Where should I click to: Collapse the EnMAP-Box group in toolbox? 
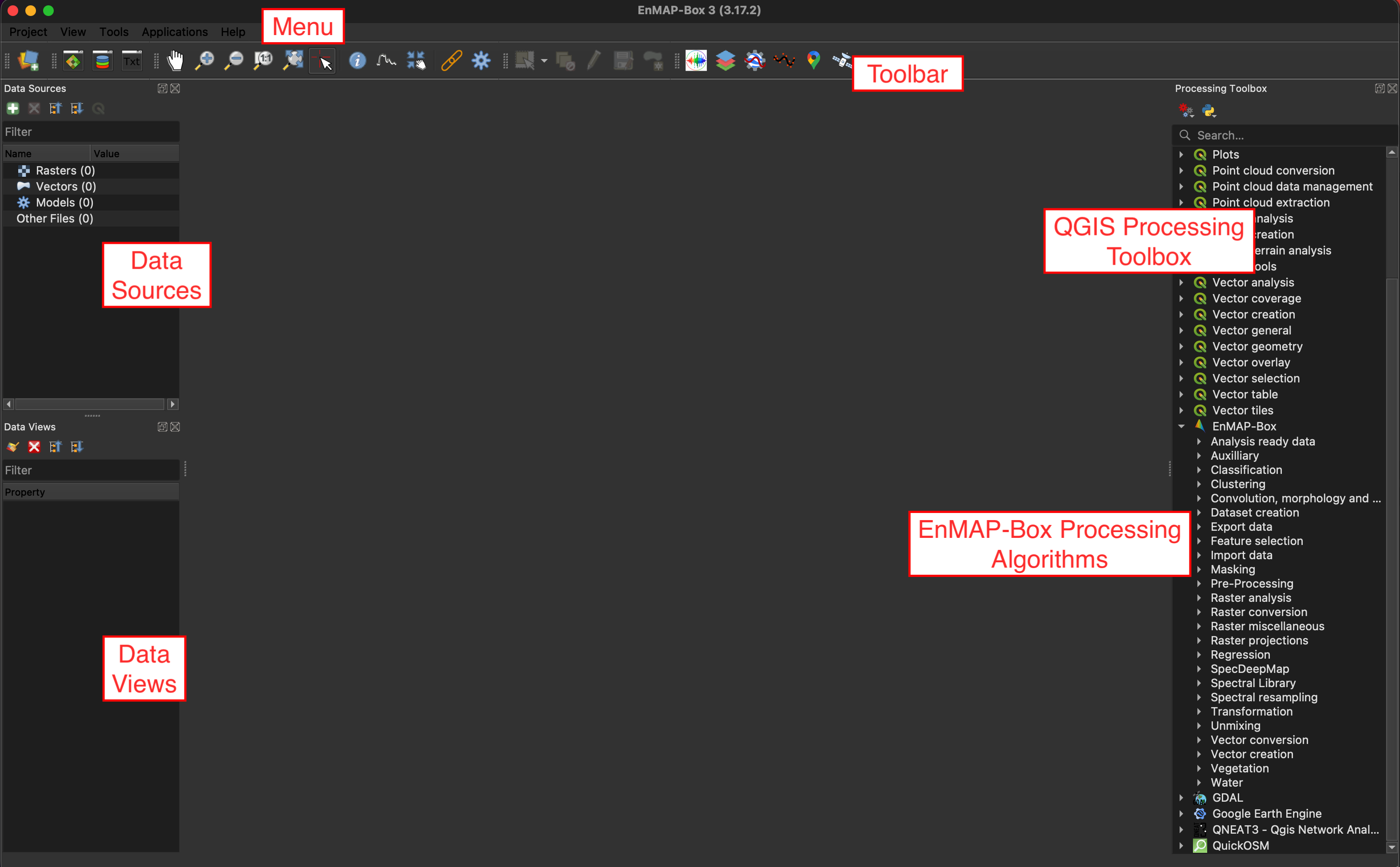click(x=1181, y=426)
